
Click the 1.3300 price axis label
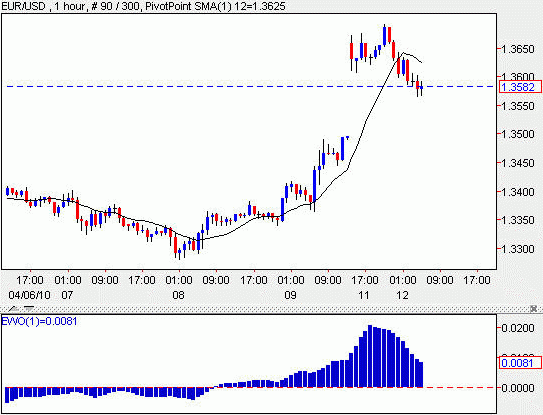pyautogui.click(x=518, y=249)
